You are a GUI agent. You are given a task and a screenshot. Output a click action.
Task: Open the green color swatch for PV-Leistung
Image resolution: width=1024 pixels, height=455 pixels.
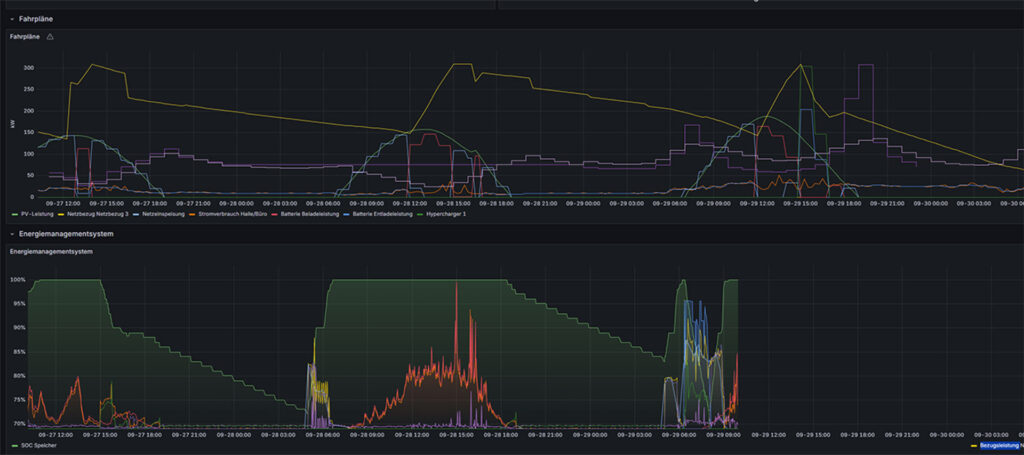tap(13, 214)
